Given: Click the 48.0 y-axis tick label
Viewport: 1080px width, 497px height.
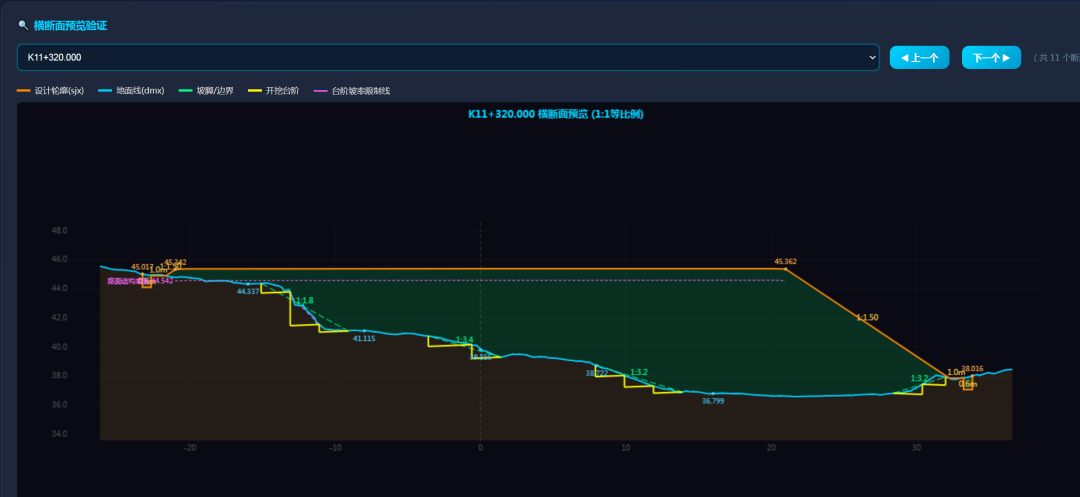Looking at the screenshot, I should (59, 230).
